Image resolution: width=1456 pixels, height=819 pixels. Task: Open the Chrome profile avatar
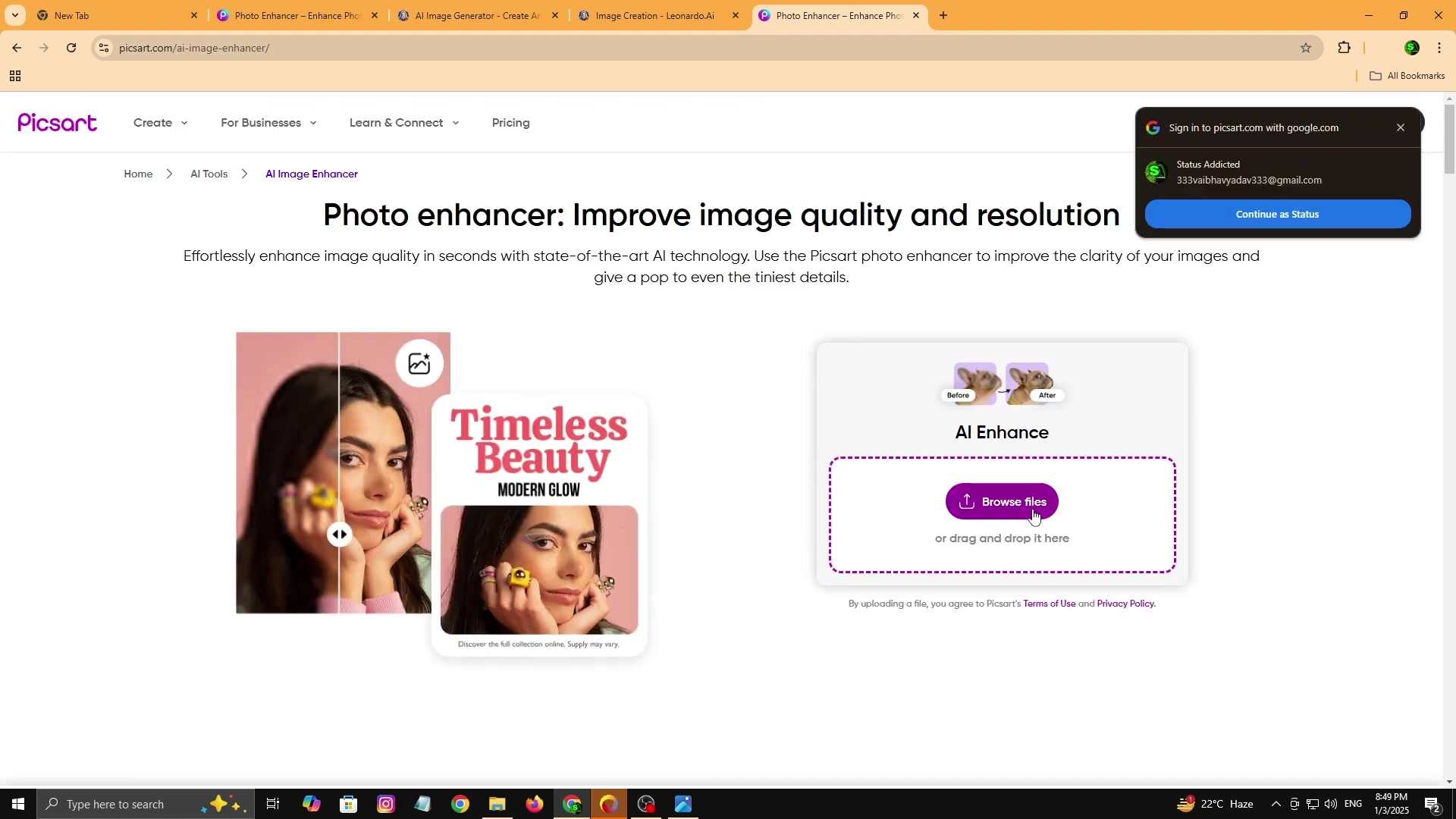pos(1412,48)
